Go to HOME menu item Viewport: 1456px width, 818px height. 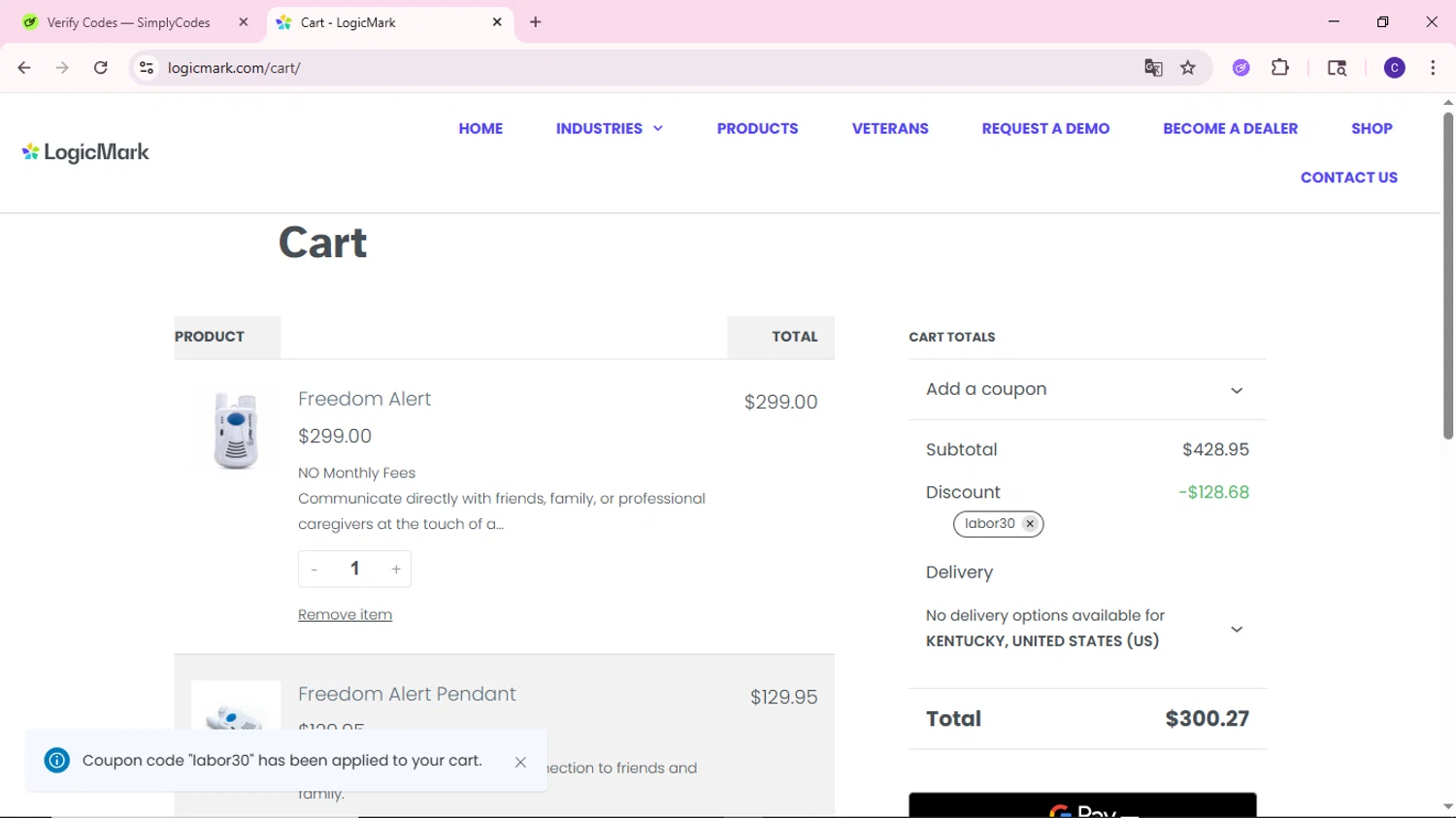pyautogui.click(x=480, y=128)
